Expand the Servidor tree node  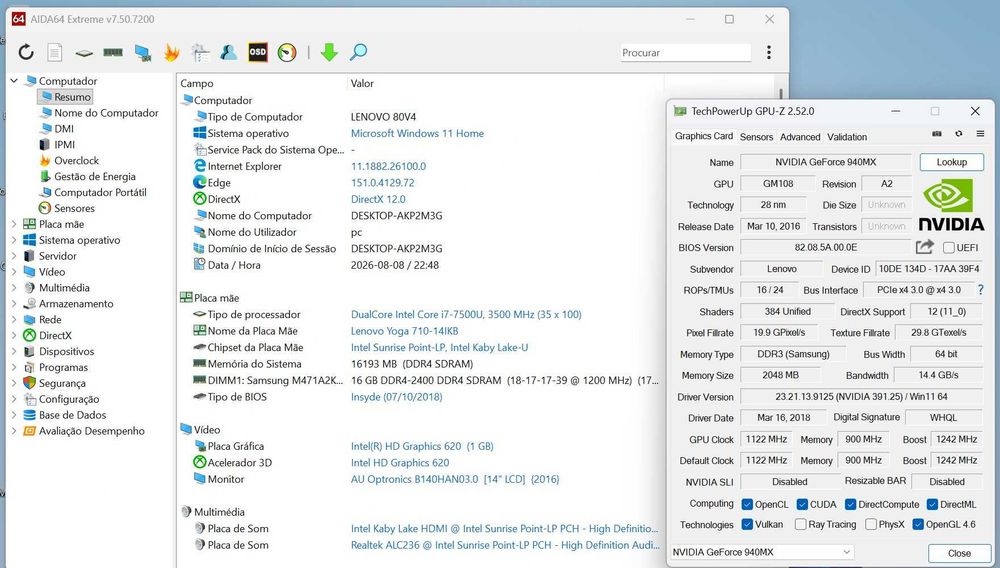click(x=14, y=256)
